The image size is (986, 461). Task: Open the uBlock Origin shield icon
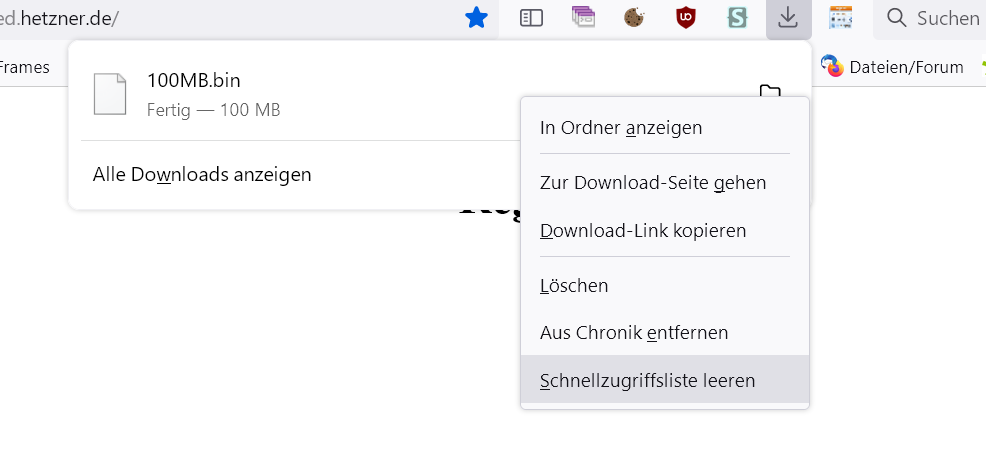pos(685,17)
